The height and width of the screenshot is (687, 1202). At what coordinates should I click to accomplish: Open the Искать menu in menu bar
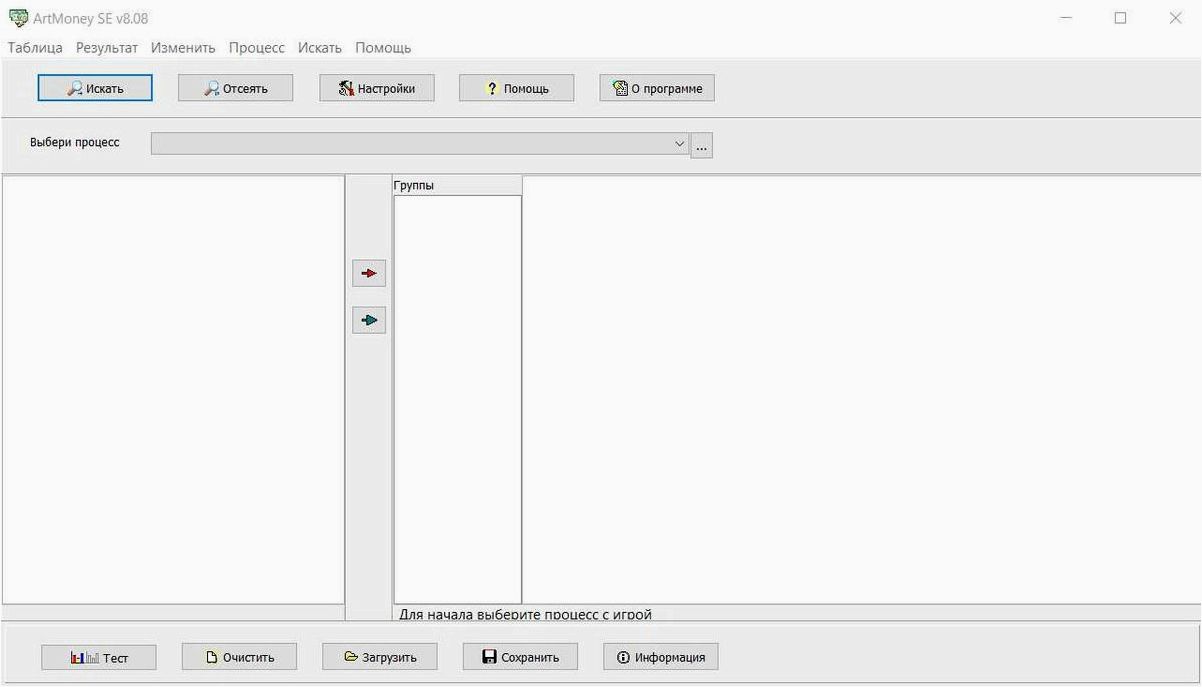(x=320, y=48)
